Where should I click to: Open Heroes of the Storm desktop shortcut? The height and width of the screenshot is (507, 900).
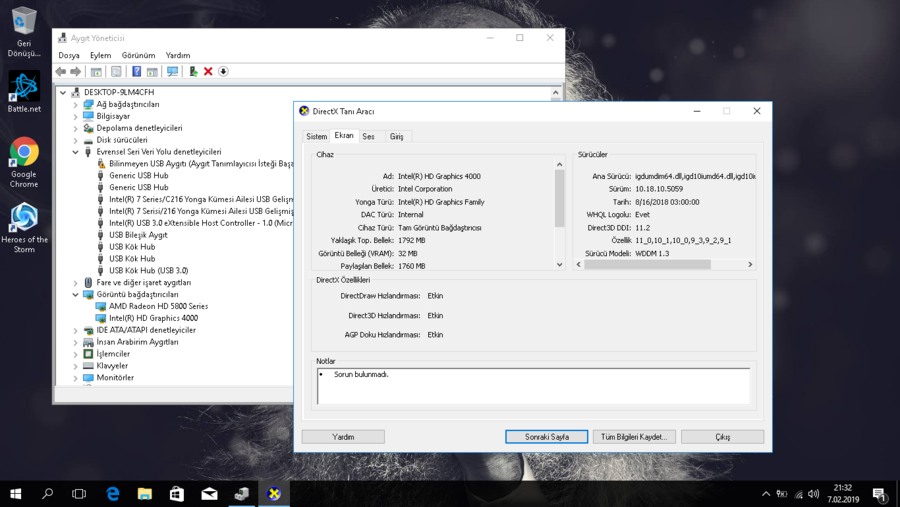(x=24, y=228)
